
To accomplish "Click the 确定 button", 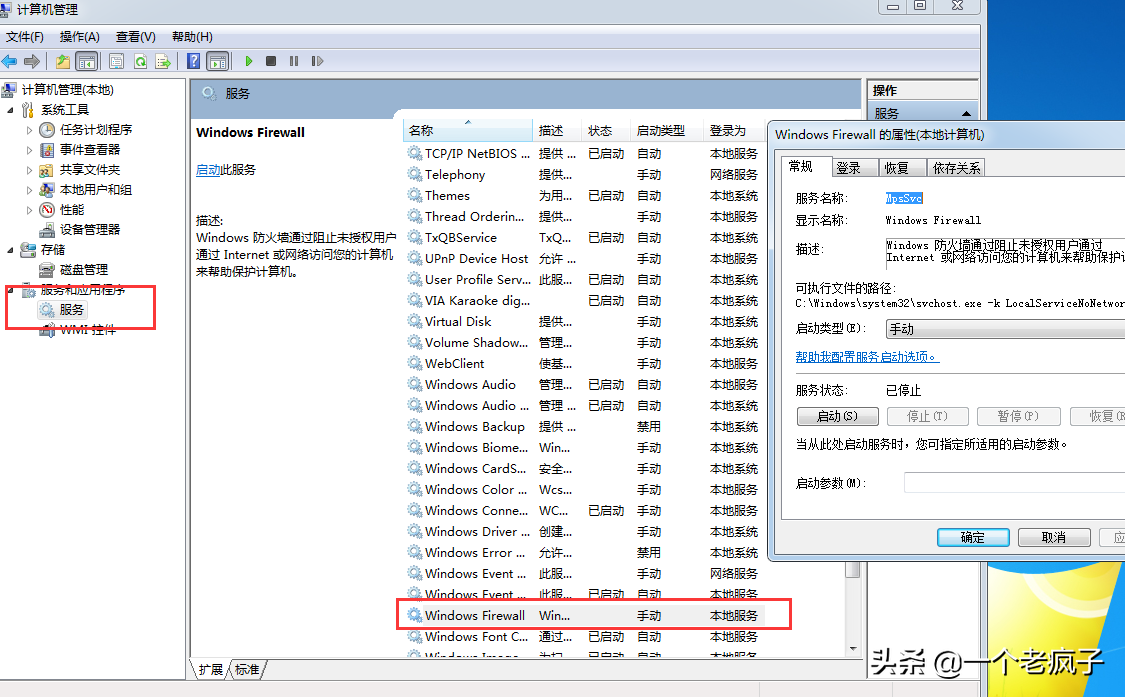I will pyautogui.click(x=973, y=537).
